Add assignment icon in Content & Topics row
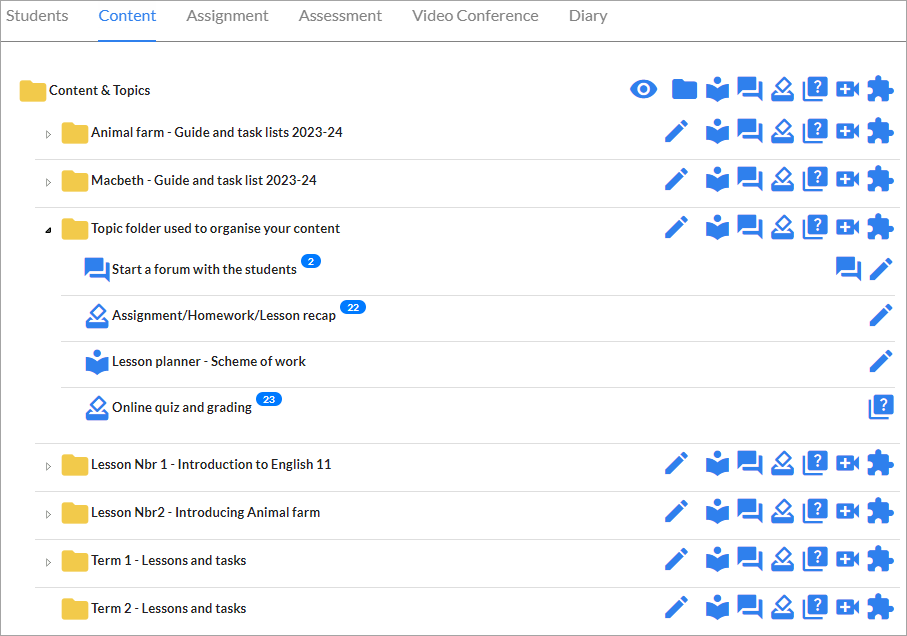The image size is (907, 636). coord(783,90)
